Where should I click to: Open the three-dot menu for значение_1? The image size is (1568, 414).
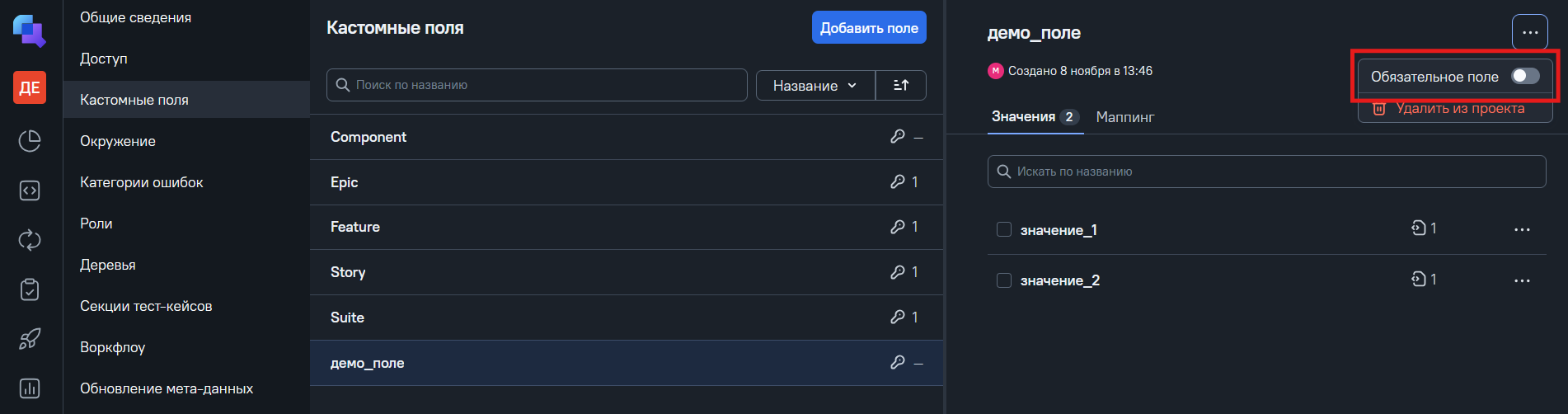click(1522, 229)
